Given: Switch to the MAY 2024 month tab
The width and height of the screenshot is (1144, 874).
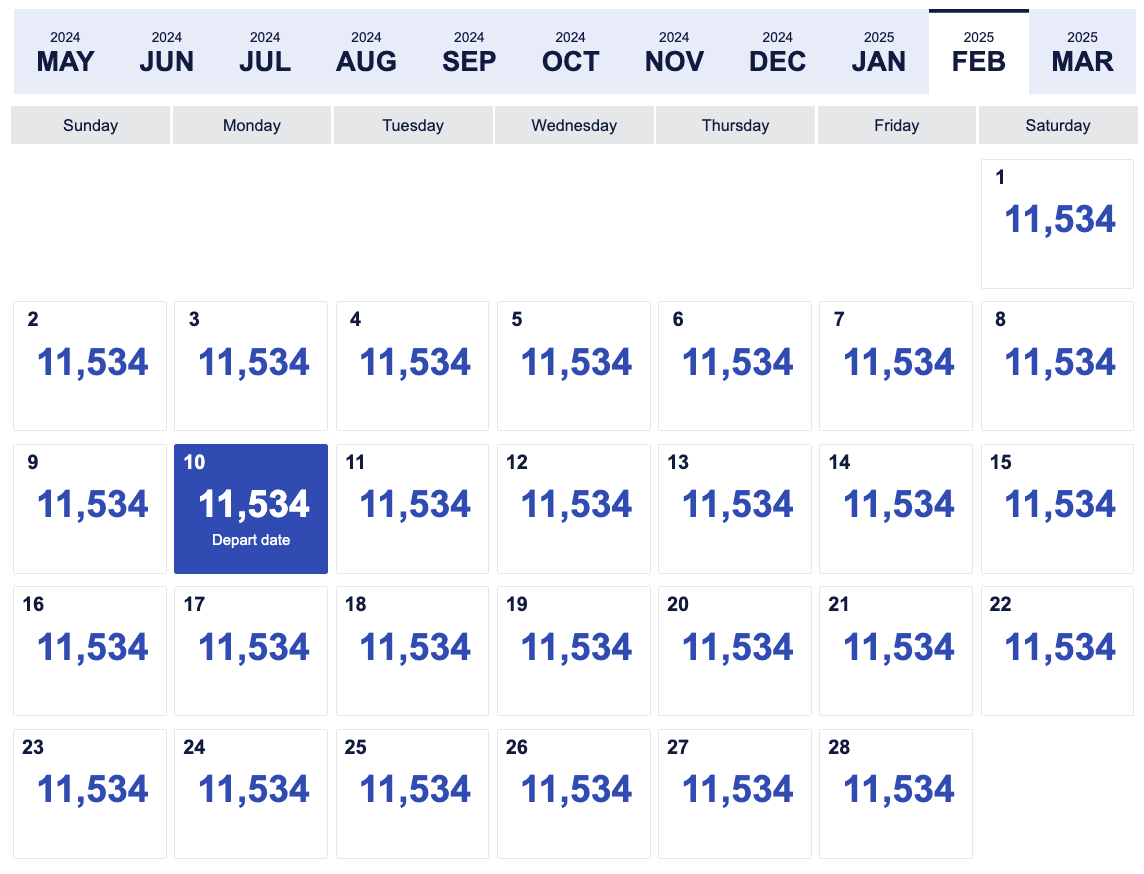Looking at the screenshot, I should coord(65,52).
